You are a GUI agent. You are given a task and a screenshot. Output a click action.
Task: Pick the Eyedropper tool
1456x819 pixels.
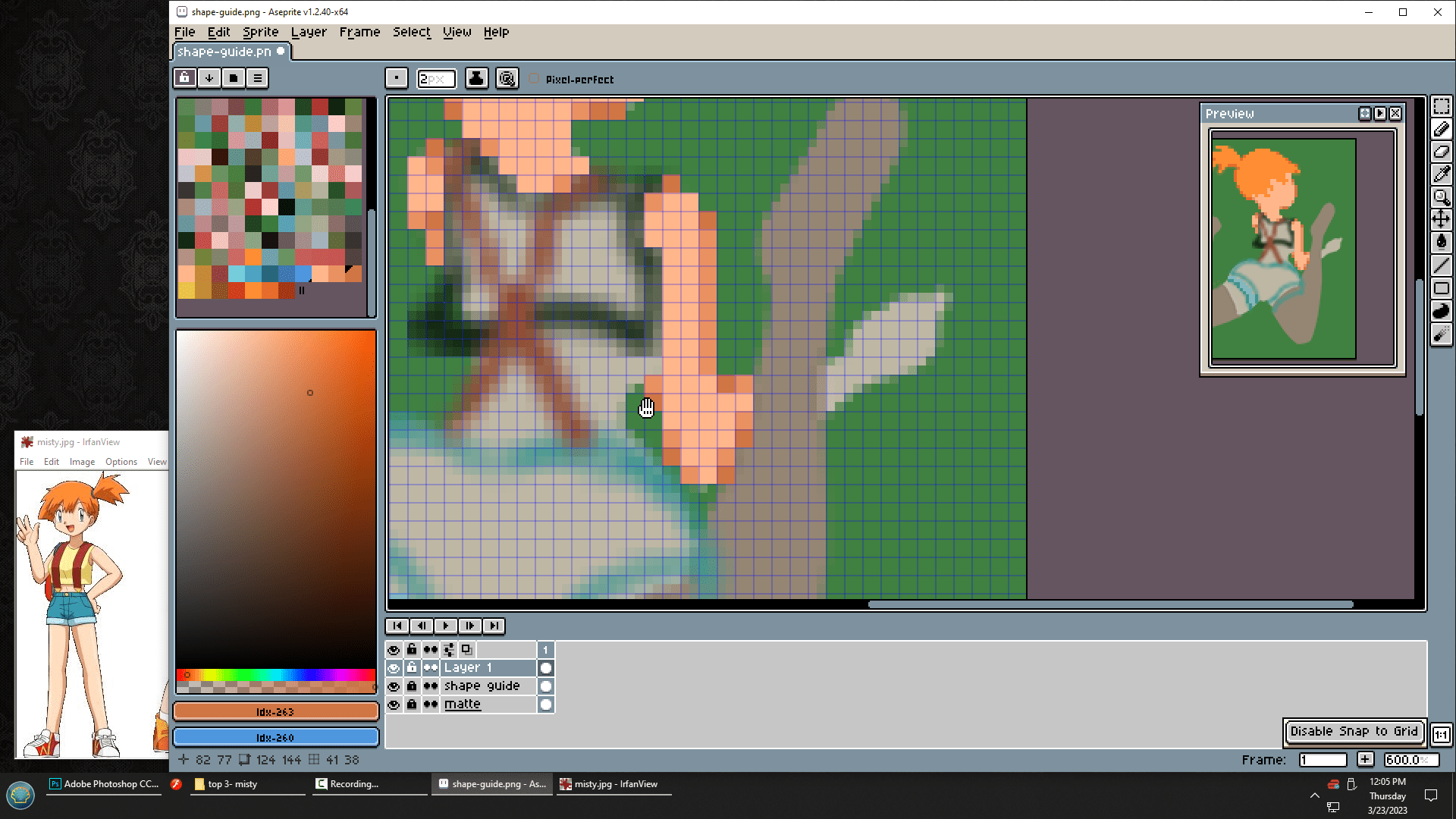click(x=1441, y=174)
